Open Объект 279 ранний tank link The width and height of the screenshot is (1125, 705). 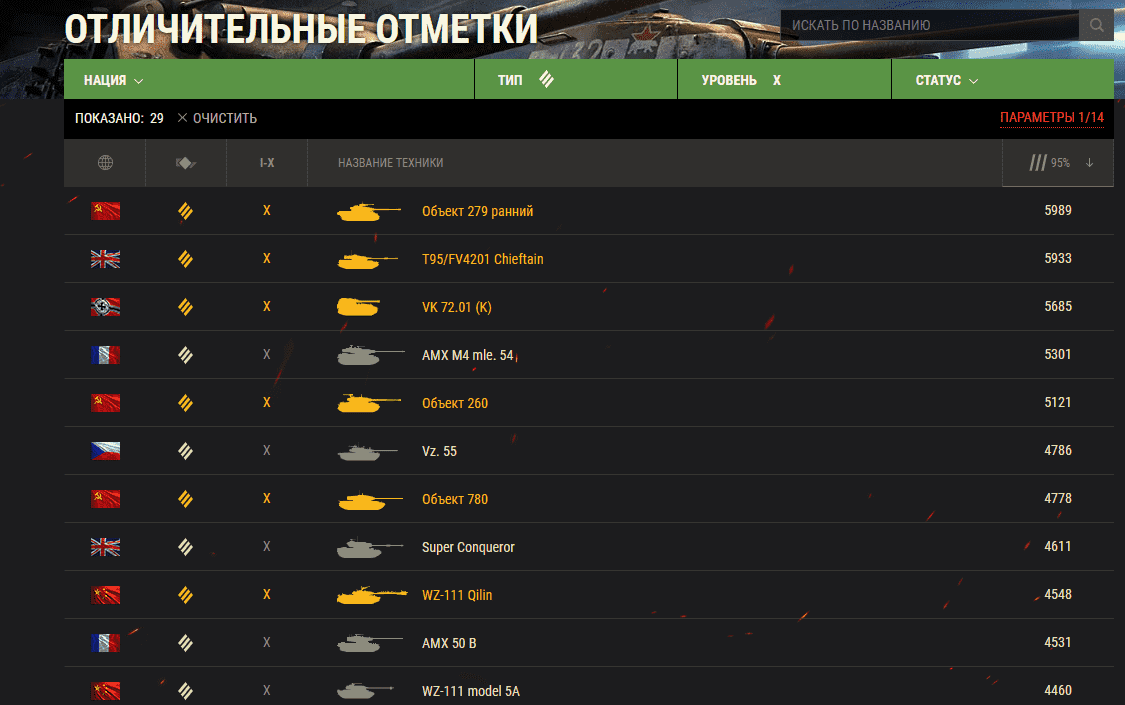click(x=477, y=212)
